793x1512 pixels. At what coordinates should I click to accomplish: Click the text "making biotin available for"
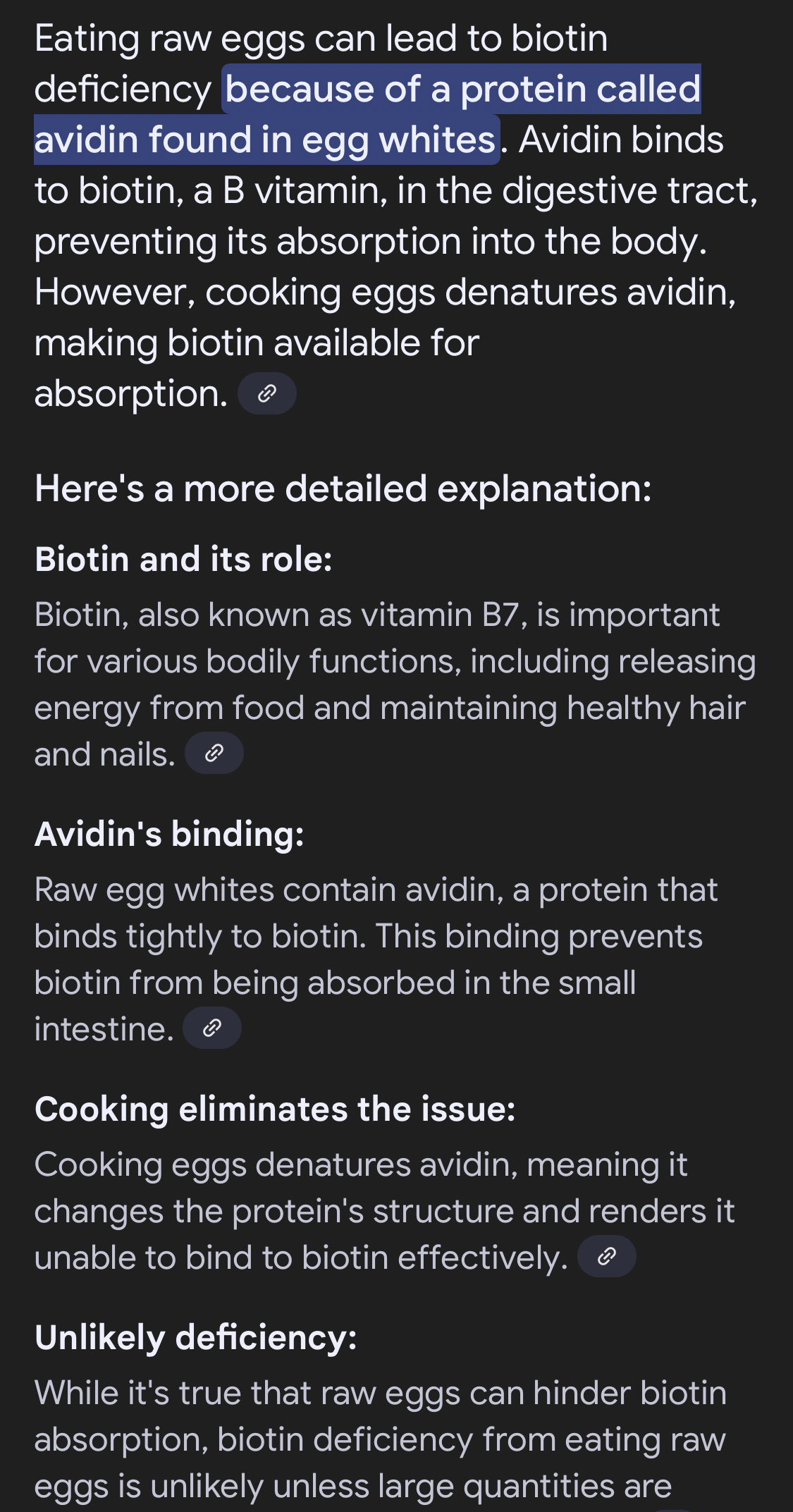click(x=257, y=343)
